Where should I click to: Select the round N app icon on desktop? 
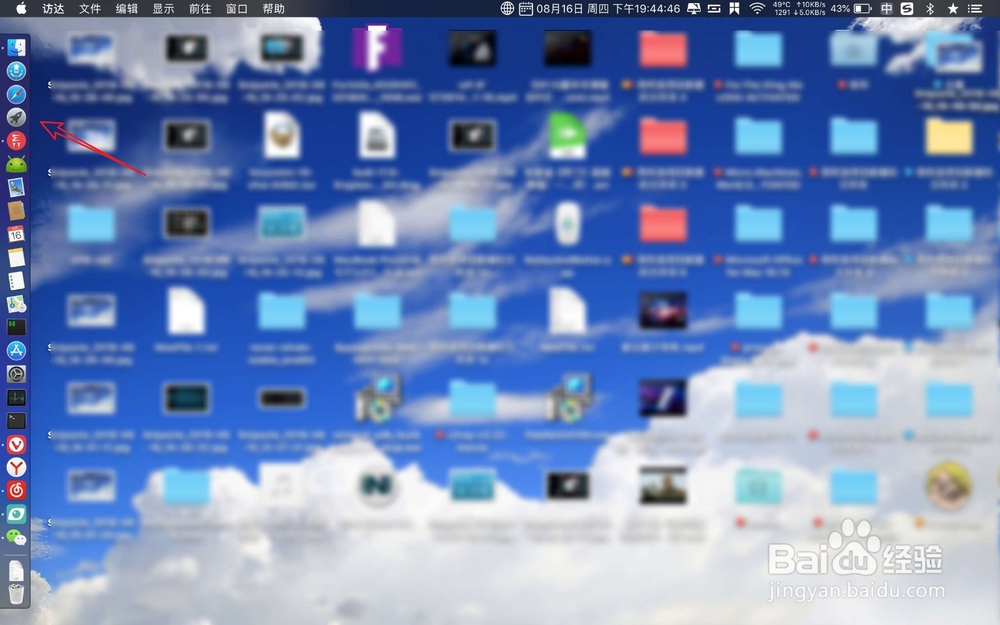[376, 486]
